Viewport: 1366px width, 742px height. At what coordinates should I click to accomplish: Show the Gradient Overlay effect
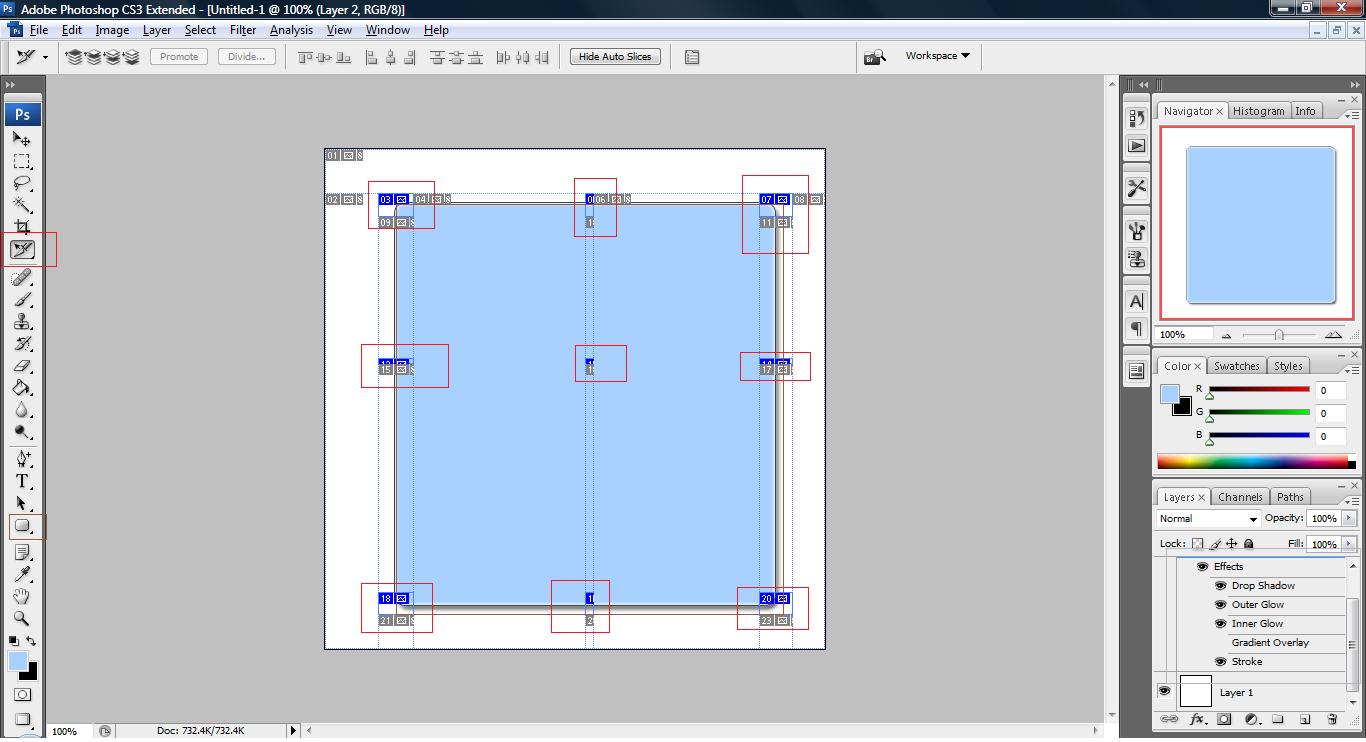[1220, 643]
